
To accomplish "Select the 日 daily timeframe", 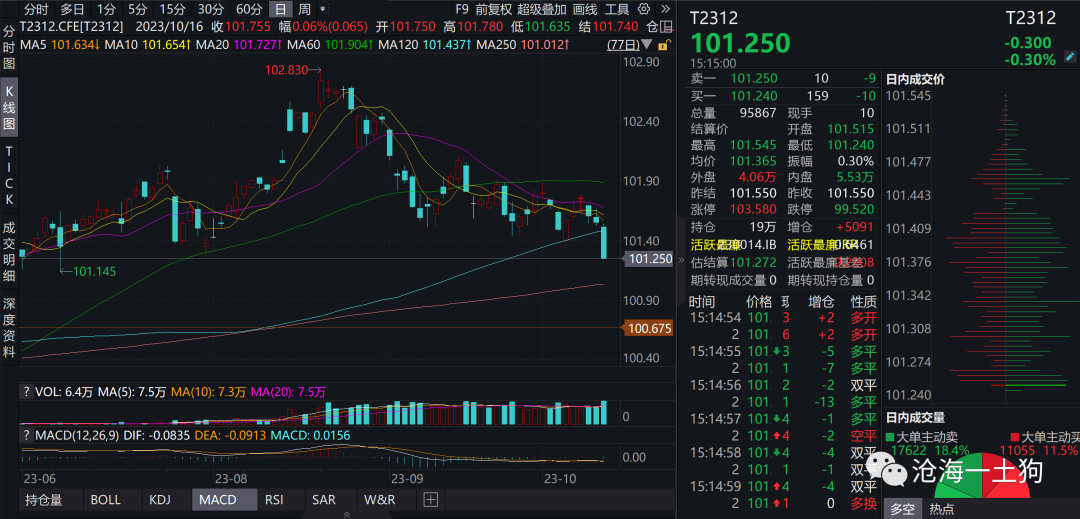I will [280, 10].
